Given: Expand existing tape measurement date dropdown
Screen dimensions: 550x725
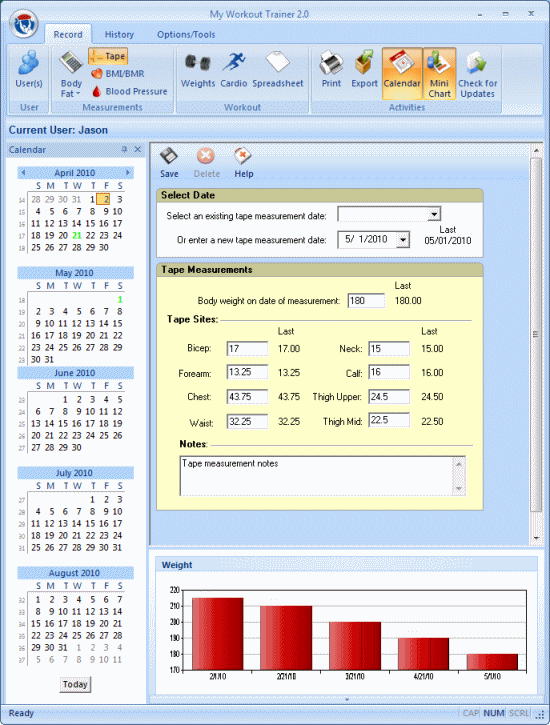Looking at the screenshot, I should (434, 214).
